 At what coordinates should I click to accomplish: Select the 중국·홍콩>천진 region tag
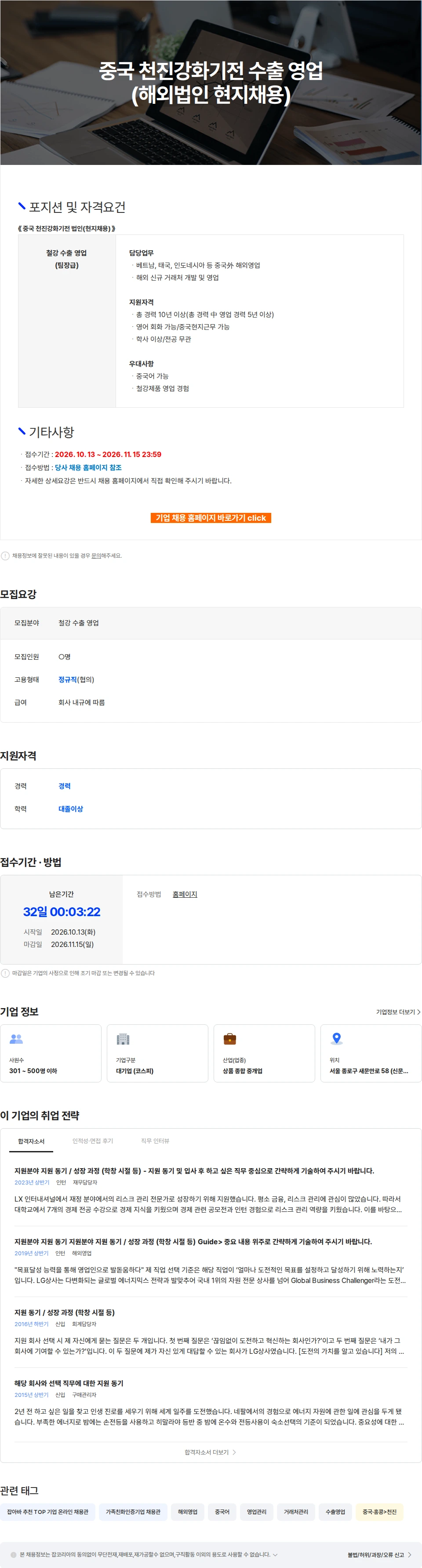[379, 1511]
